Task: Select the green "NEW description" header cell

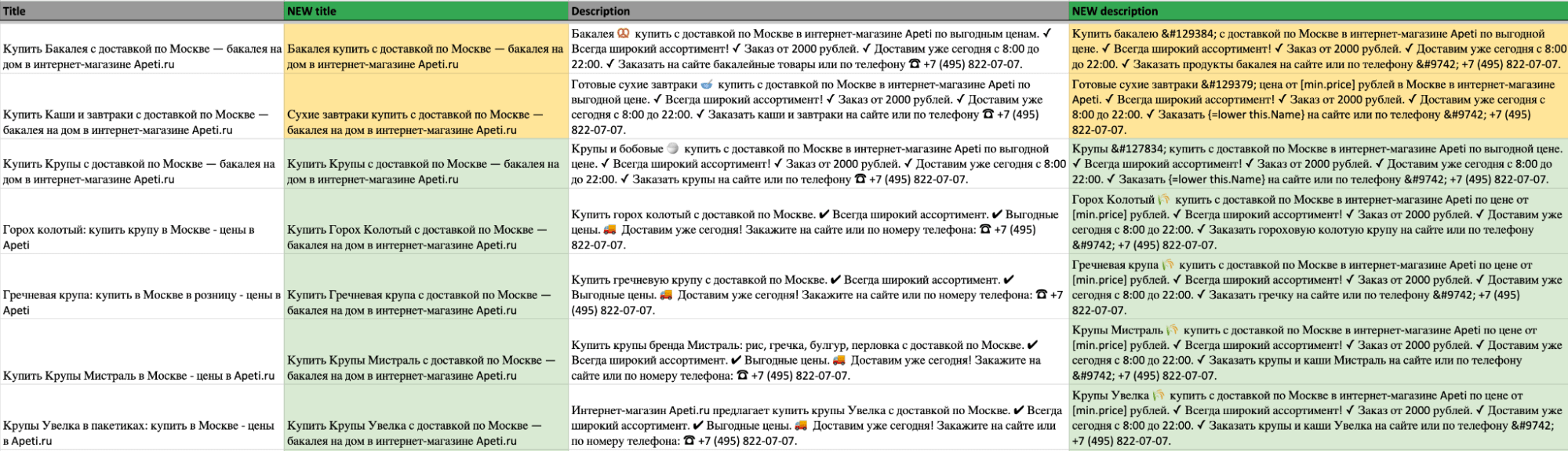Action: coord(1318,11)
